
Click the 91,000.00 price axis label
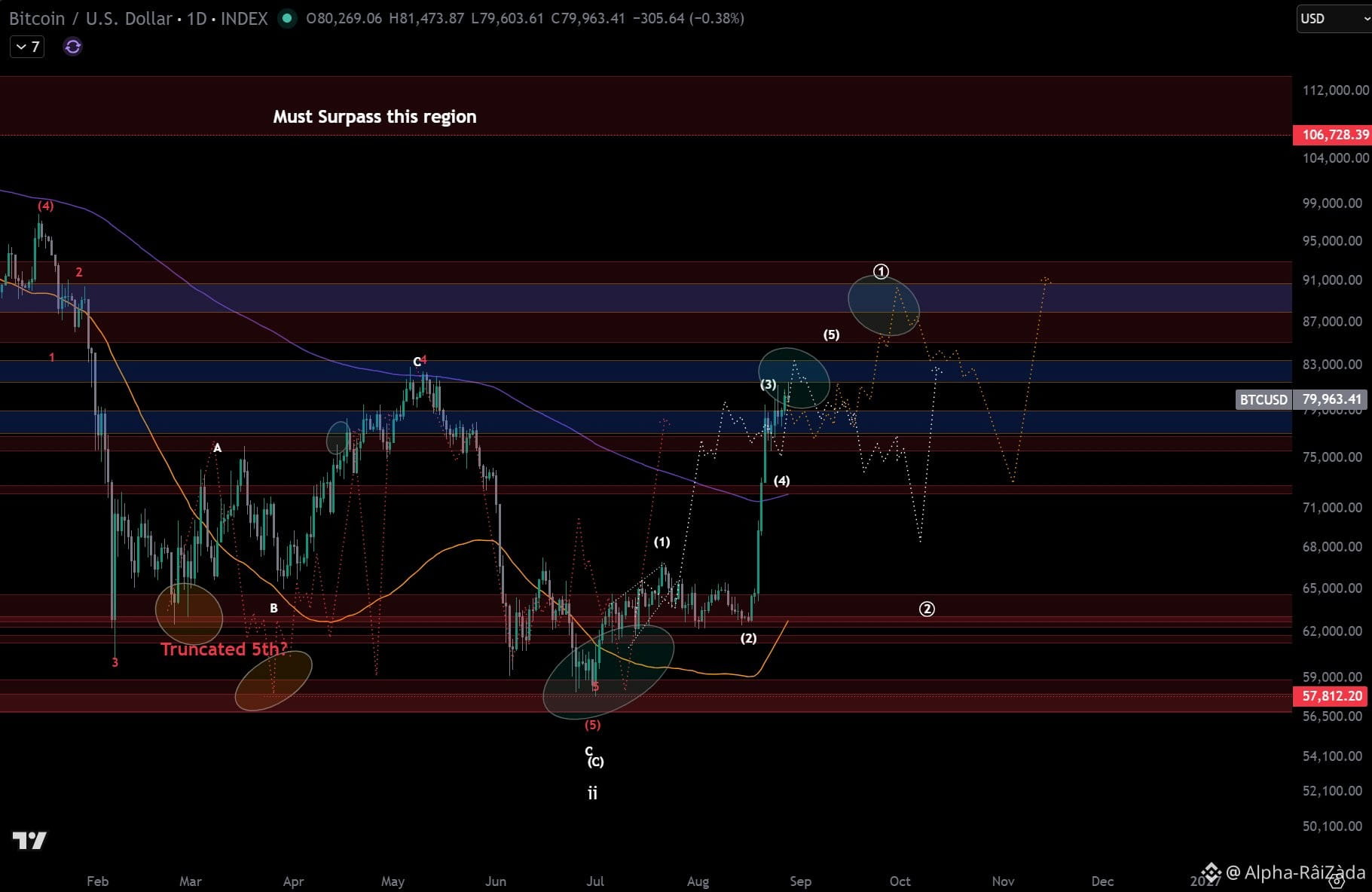pos(1332,280)
